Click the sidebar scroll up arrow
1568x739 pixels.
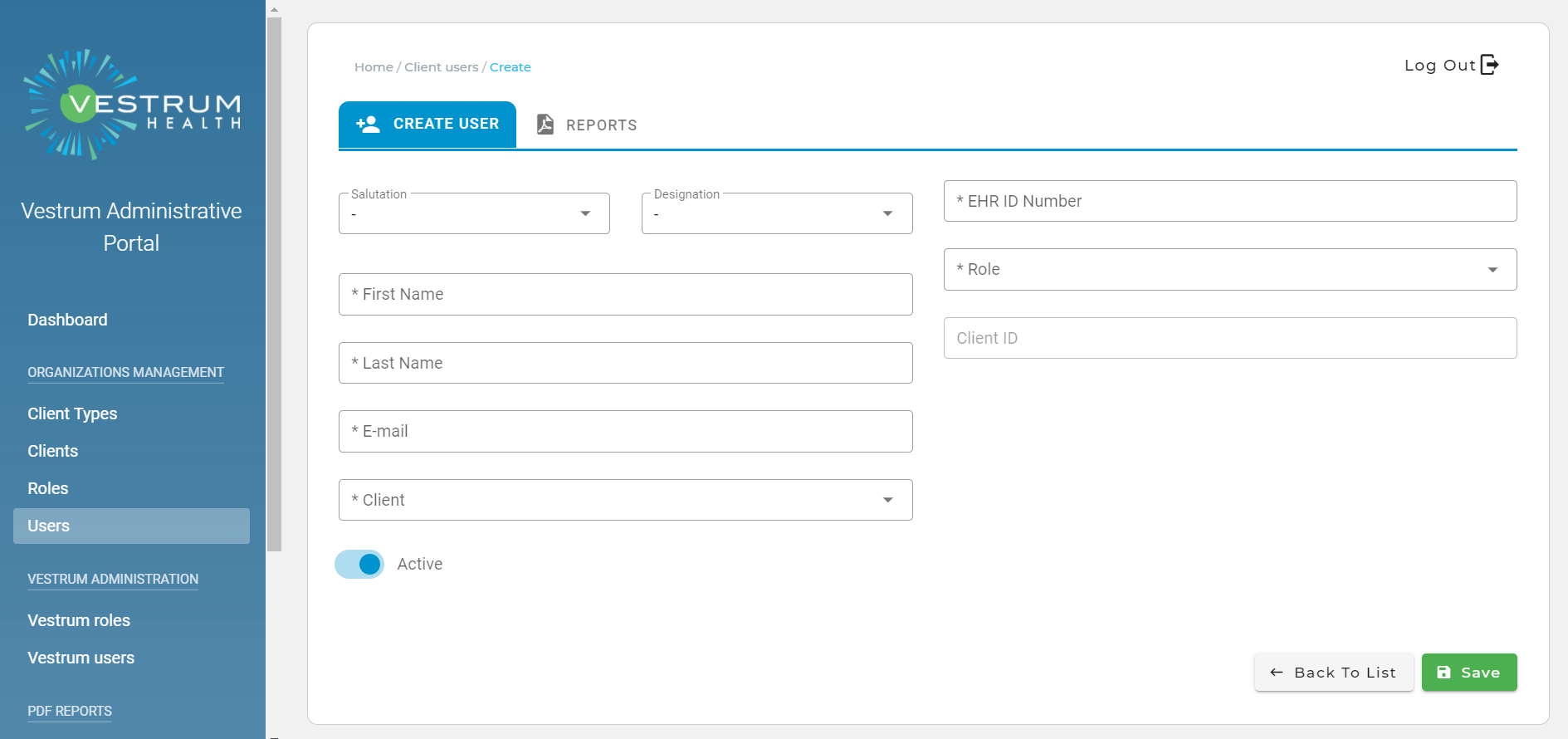click(x=274, y=9)
